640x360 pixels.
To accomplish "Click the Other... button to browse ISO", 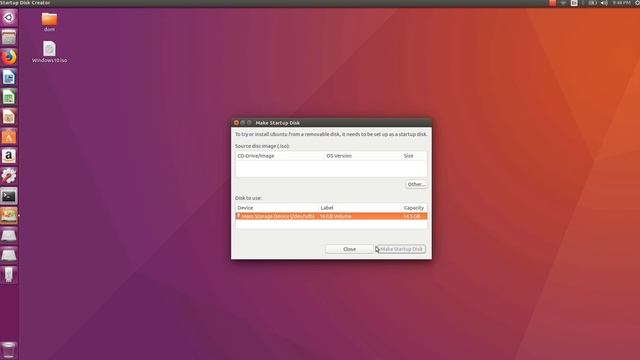I will [x=416, y=184].
